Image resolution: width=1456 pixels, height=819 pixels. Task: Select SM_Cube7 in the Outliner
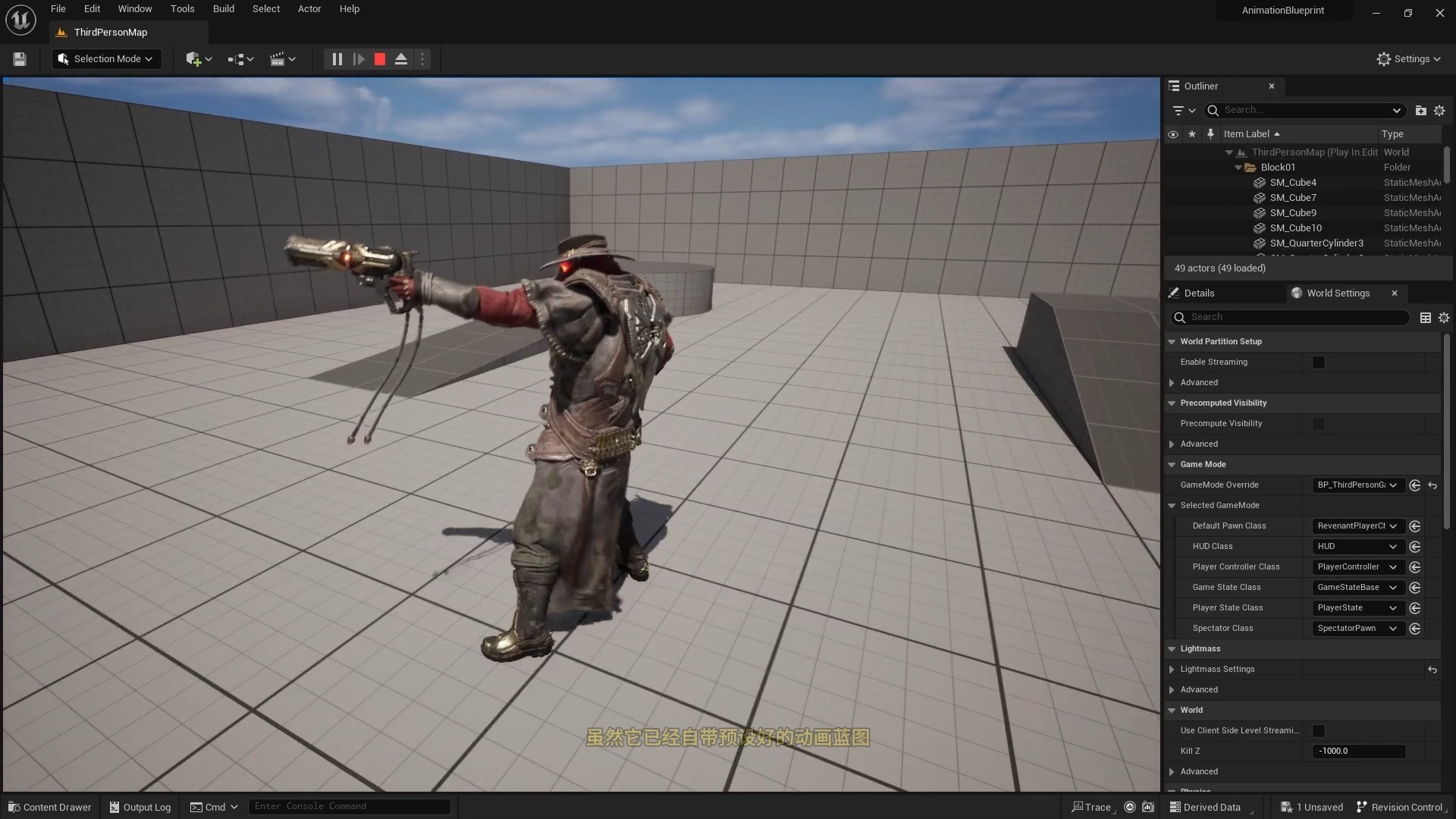(1293, 198)
